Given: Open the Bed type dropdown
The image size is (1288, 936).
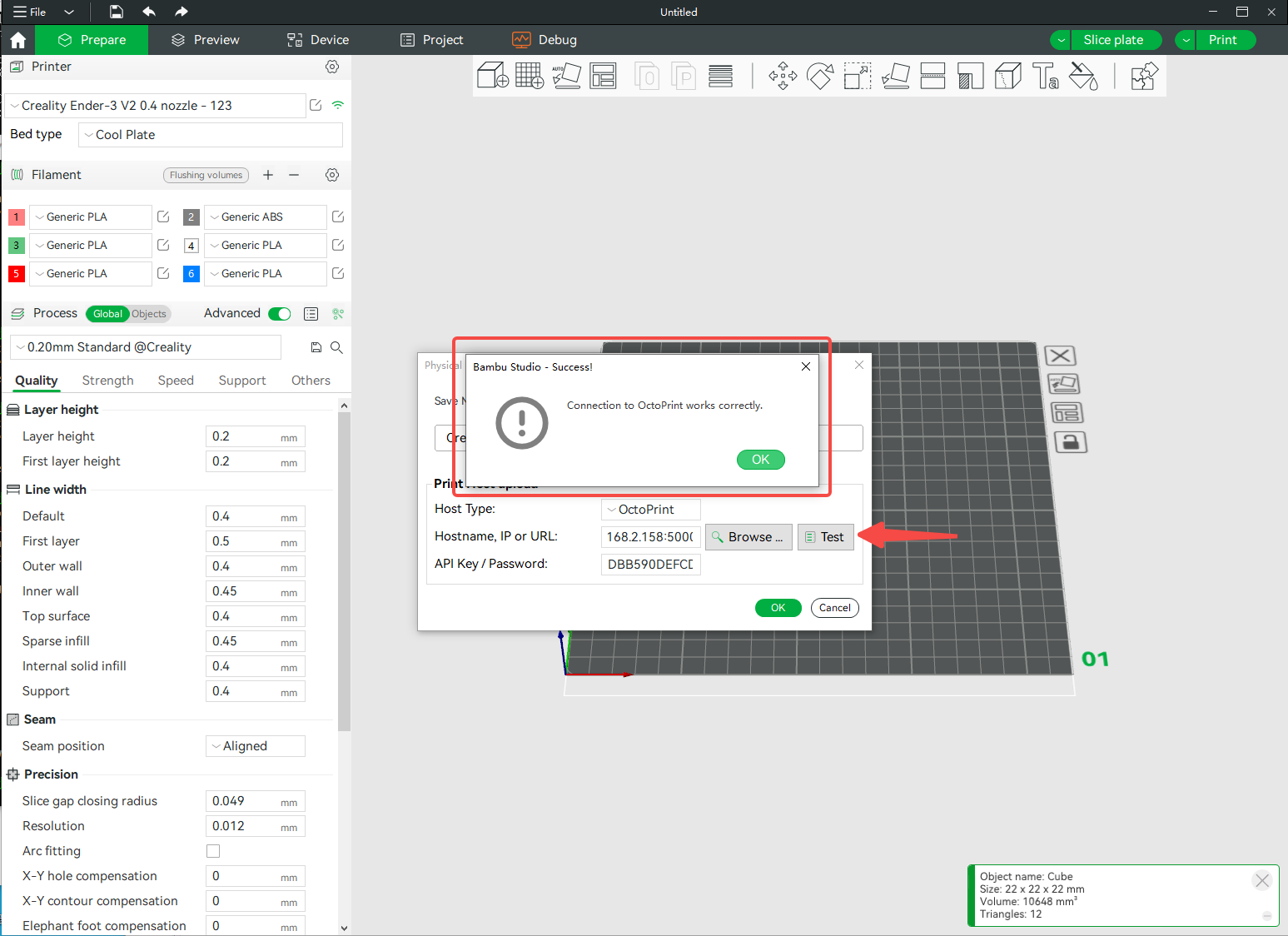Looking at the screenshot, I should pyautogui.click(x=211, y=135).
